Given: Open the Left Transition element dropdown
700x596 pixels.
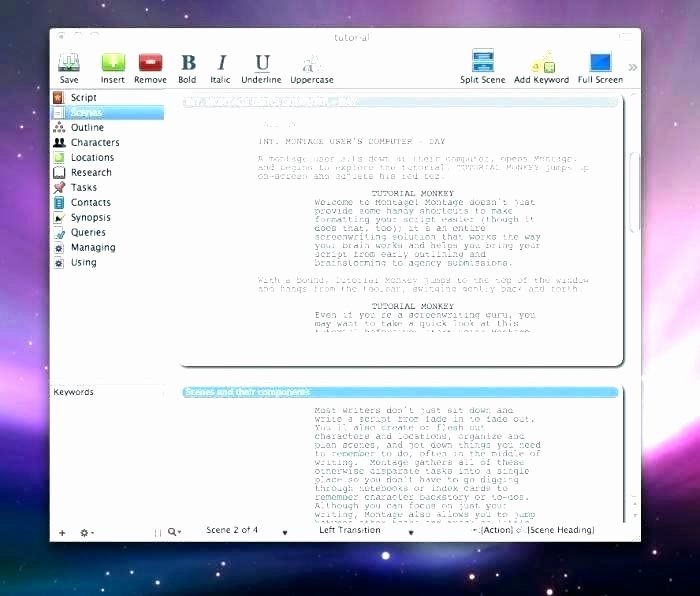Looking at the screenshot, I should [x=366, y=530].
